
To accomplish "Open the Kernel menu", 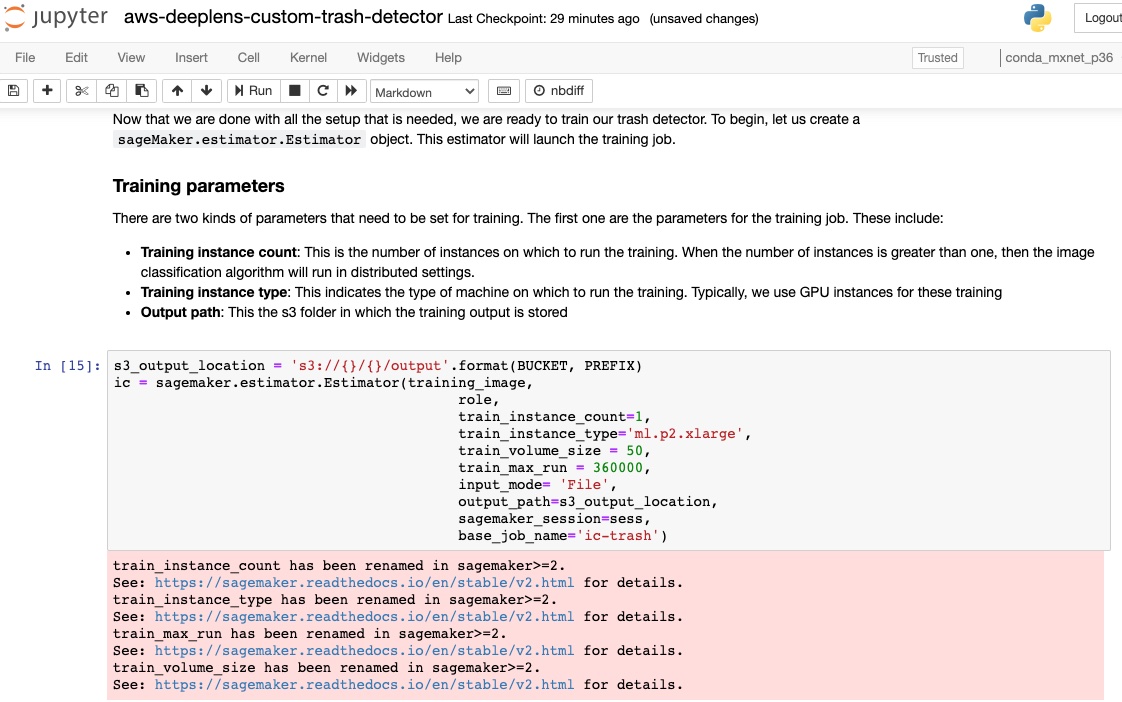I will pos(308,58).
